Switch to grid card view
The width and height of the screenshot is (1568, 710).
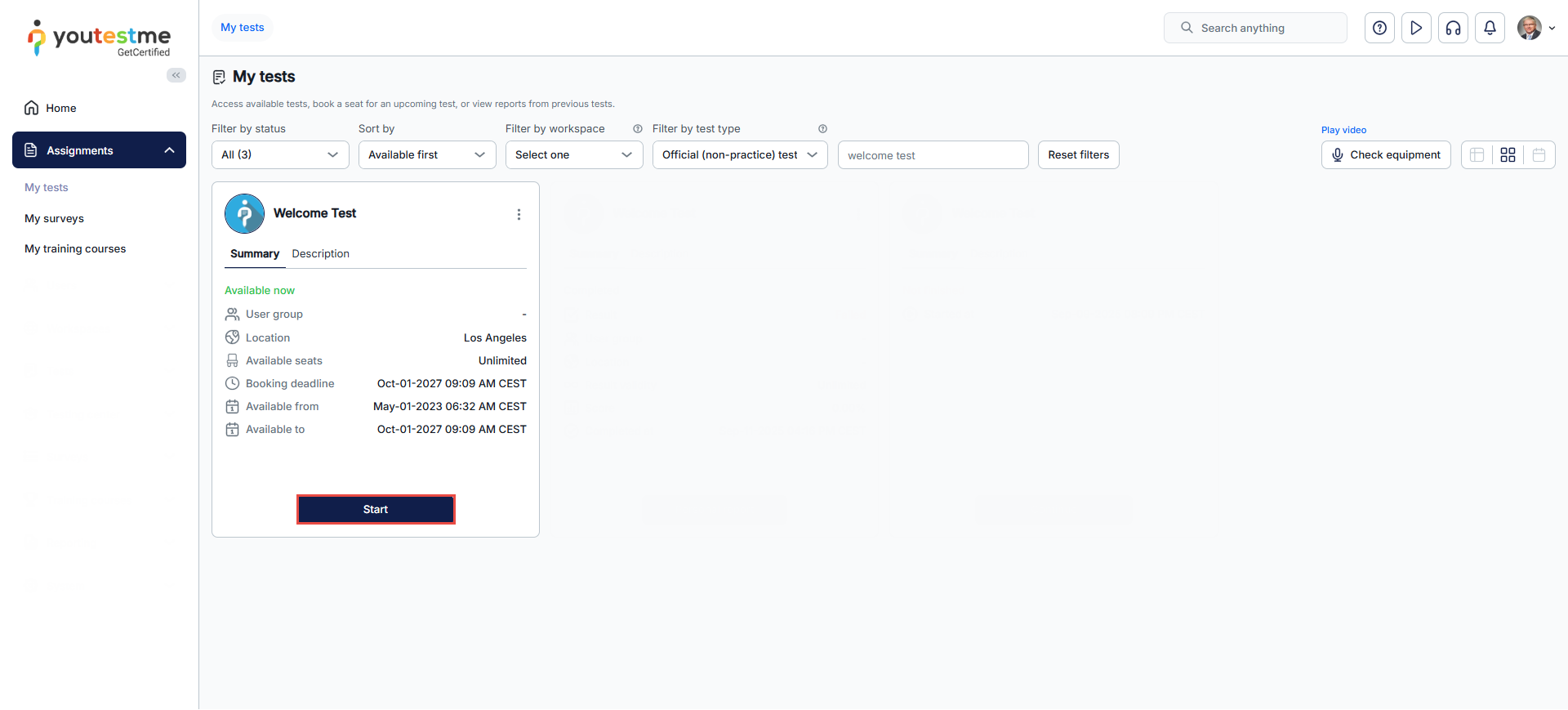[1508, 155]
